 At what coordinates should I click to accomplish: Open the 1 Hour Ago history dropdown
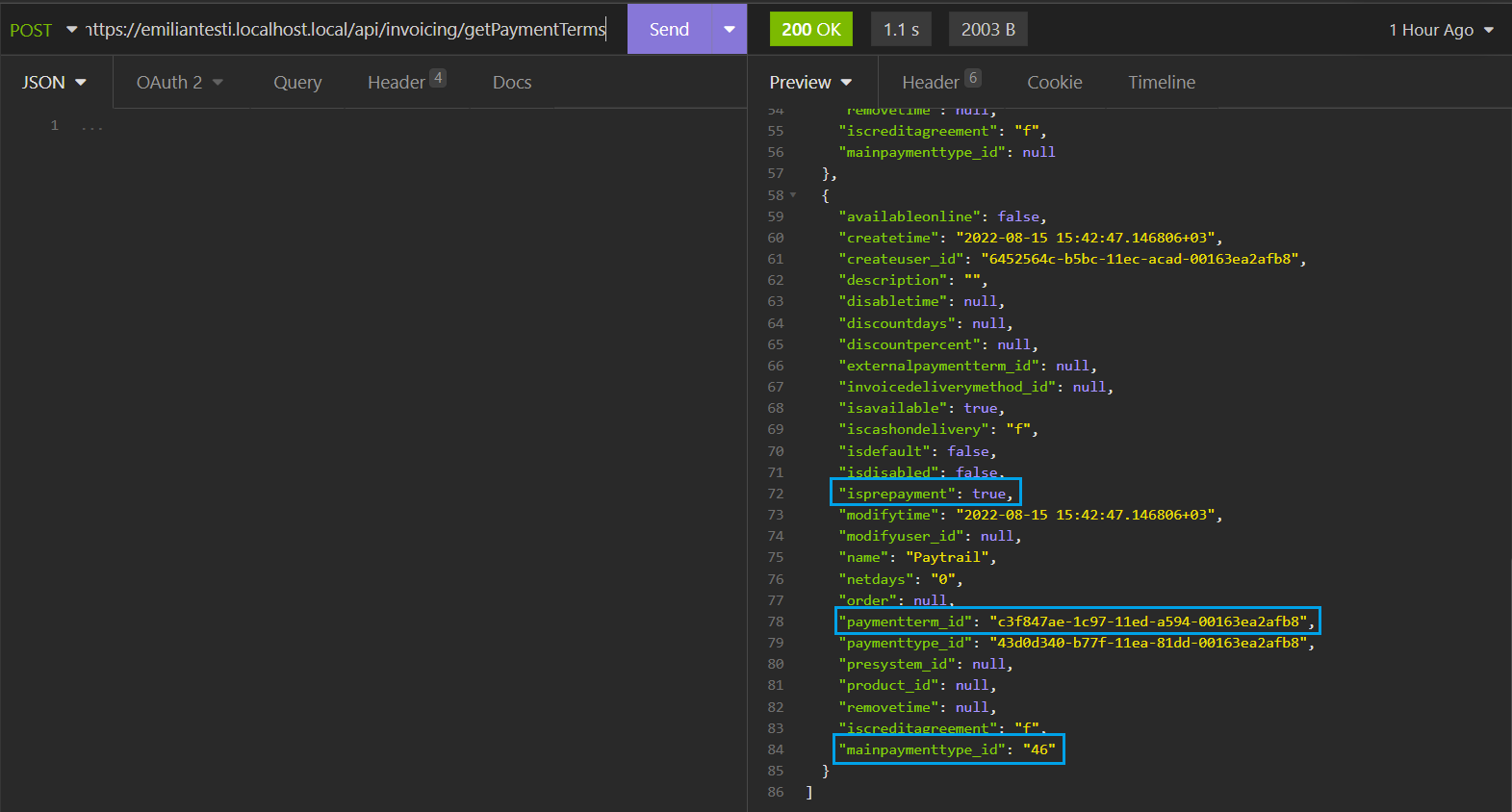[x=1440, y=30]
